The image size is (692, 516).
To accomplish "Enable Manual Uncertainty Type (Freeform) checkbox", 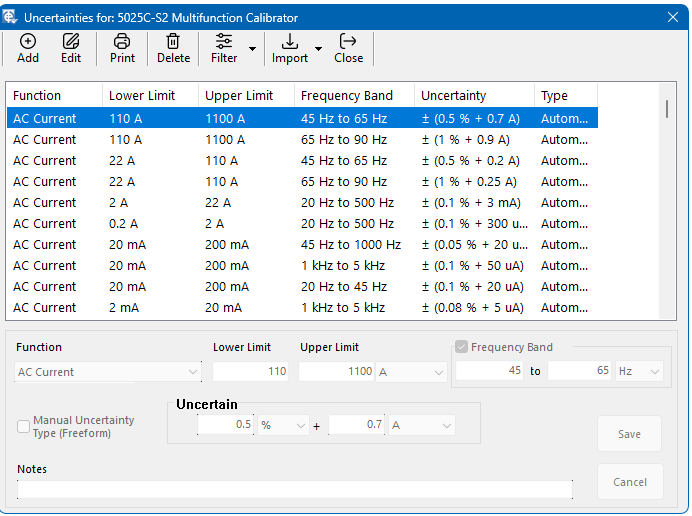I will 24,427.
